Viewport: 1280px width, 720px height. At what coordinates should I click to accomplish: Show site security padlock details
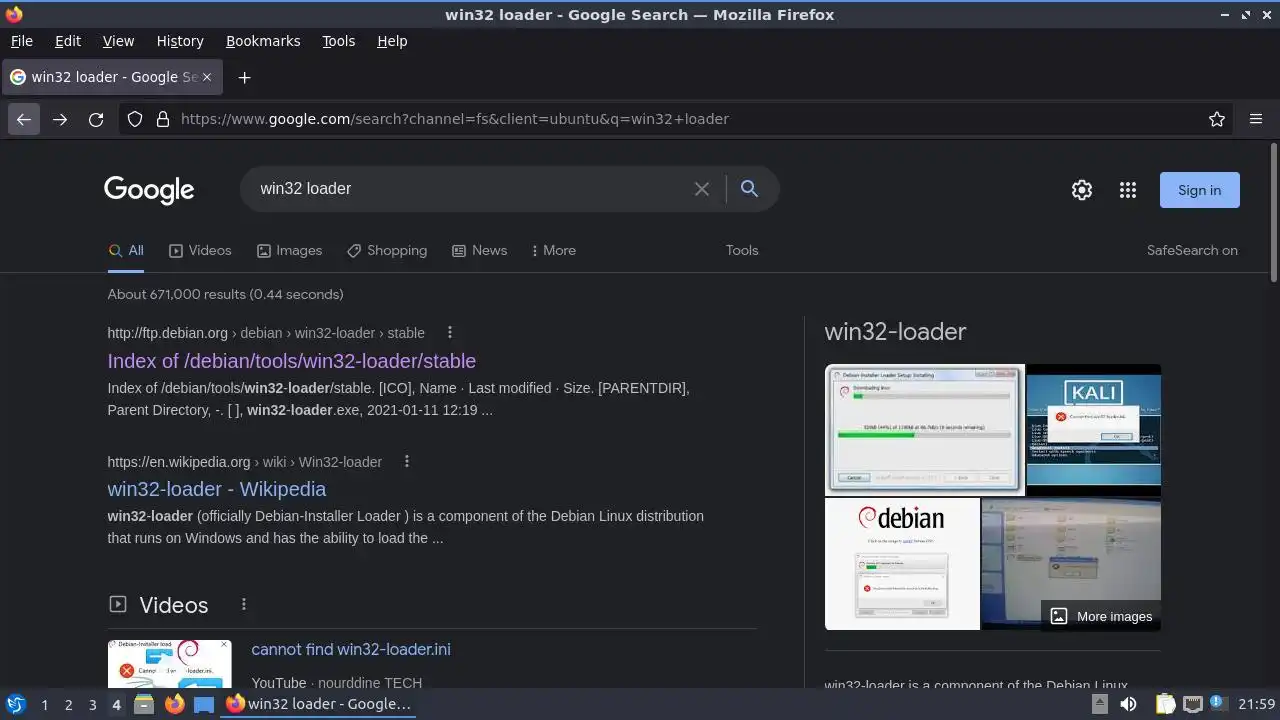pyautogui.click(x=163, y=119)
